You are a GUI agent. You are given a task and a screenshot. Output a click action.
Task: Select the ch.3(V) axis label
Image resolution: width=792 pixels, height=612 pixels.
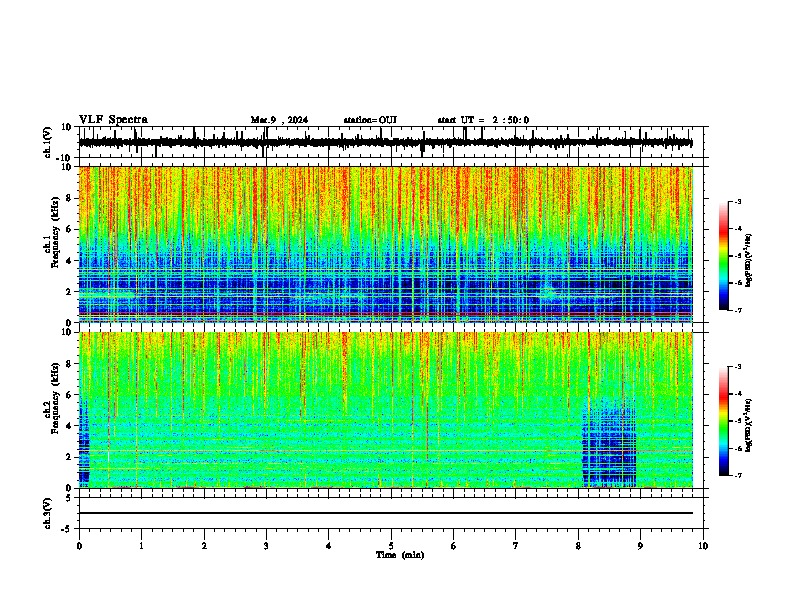[x=48, y=513]
